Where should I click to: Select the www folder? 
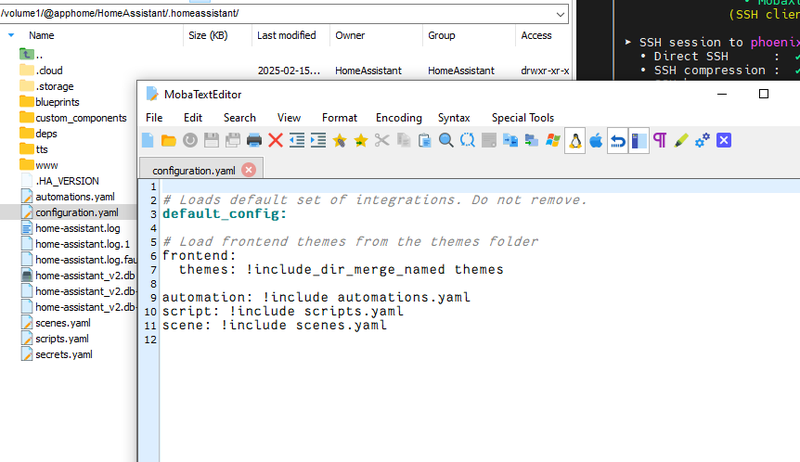tap(39, 165)
